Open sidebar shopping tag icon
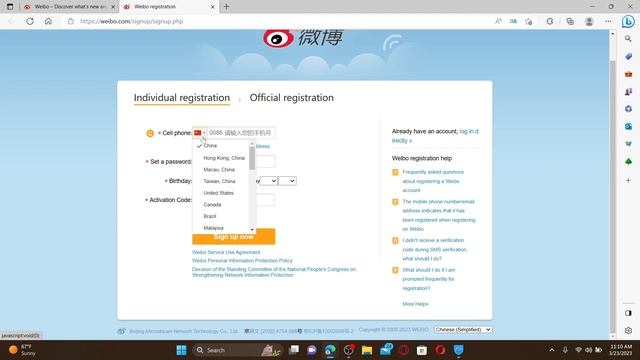The height and width of the screenshot is (360, 640). pos(628,57)
